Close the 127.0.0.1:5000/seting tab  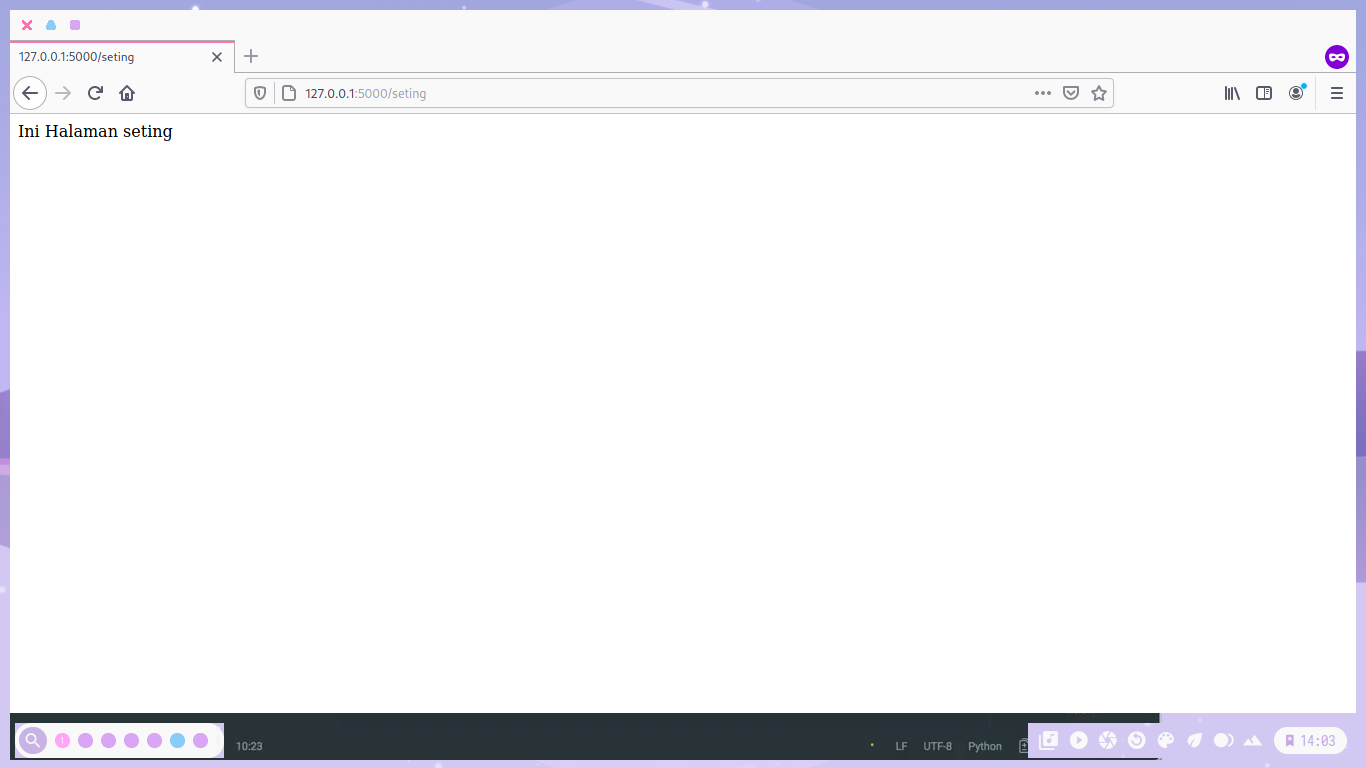pos(217,57)
